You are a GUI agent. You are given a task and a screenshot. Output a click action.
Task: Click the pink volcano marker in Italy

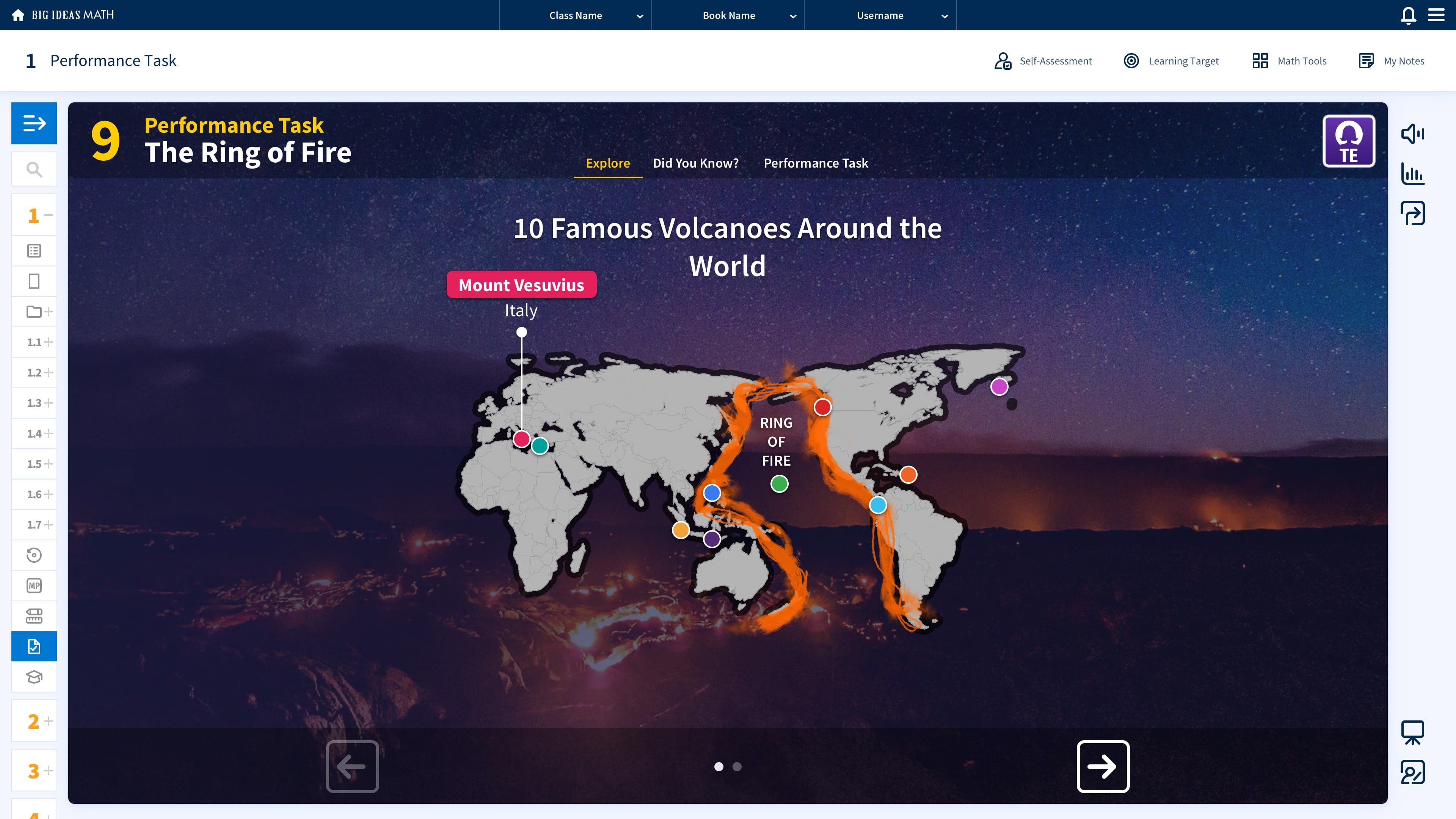tap(521, 439)
